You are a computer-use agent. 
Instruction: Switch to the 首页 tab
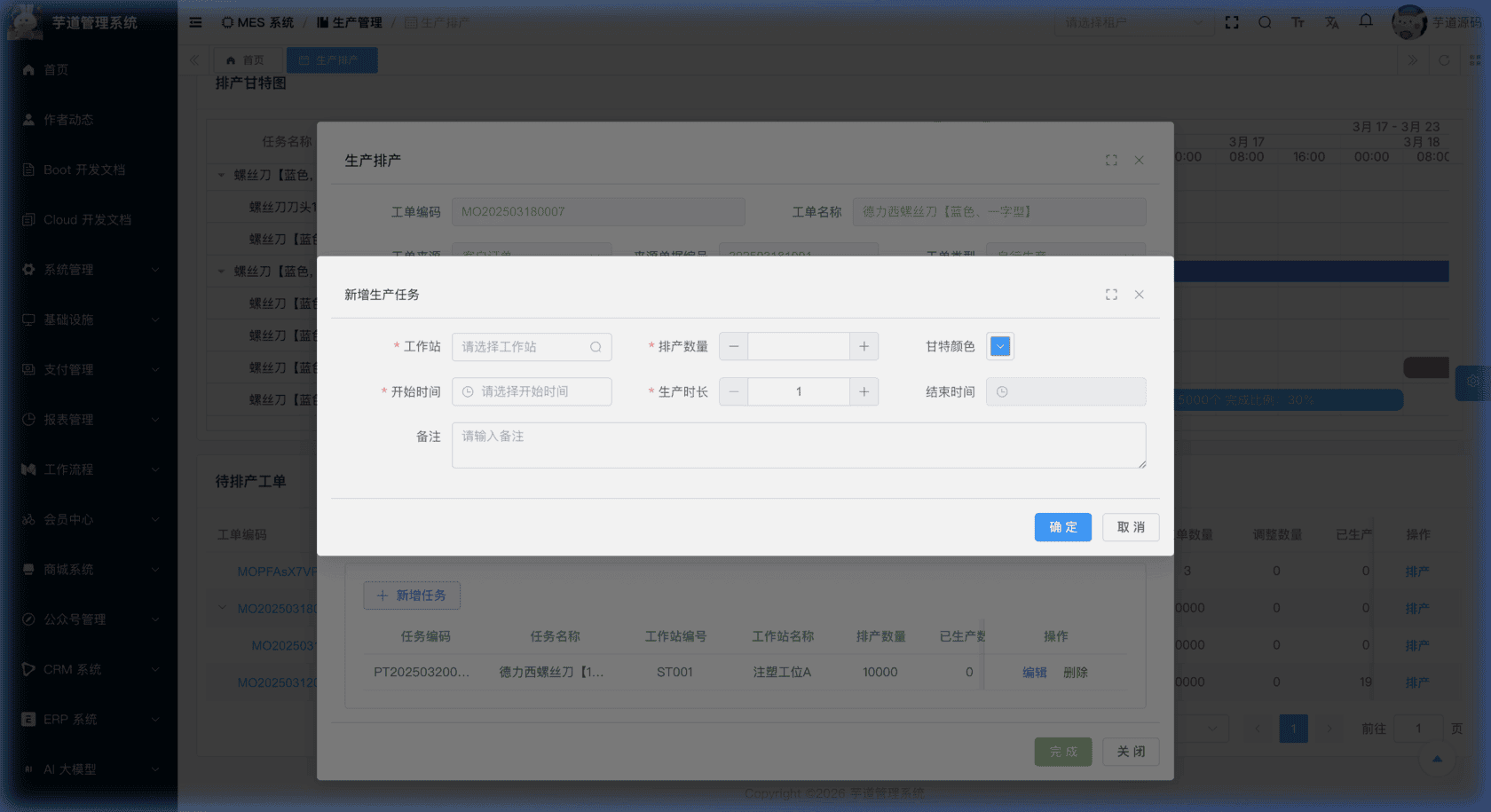tap(248, 59)
